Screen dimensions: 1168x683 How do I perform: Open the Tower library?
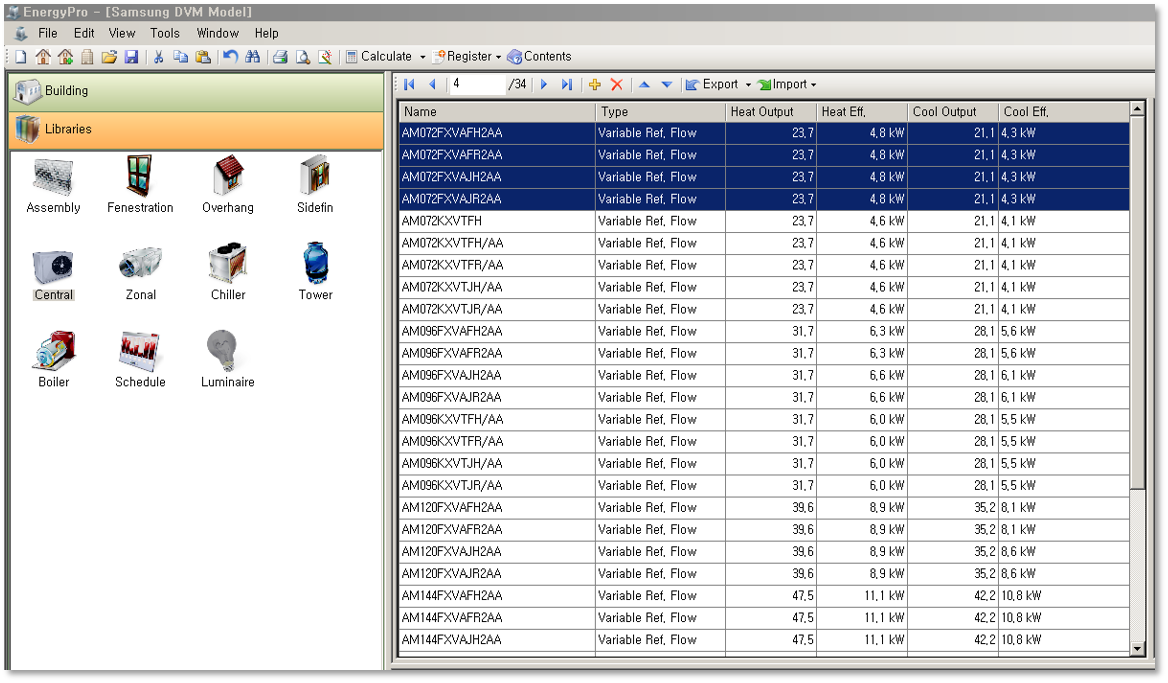click(316, 273)
